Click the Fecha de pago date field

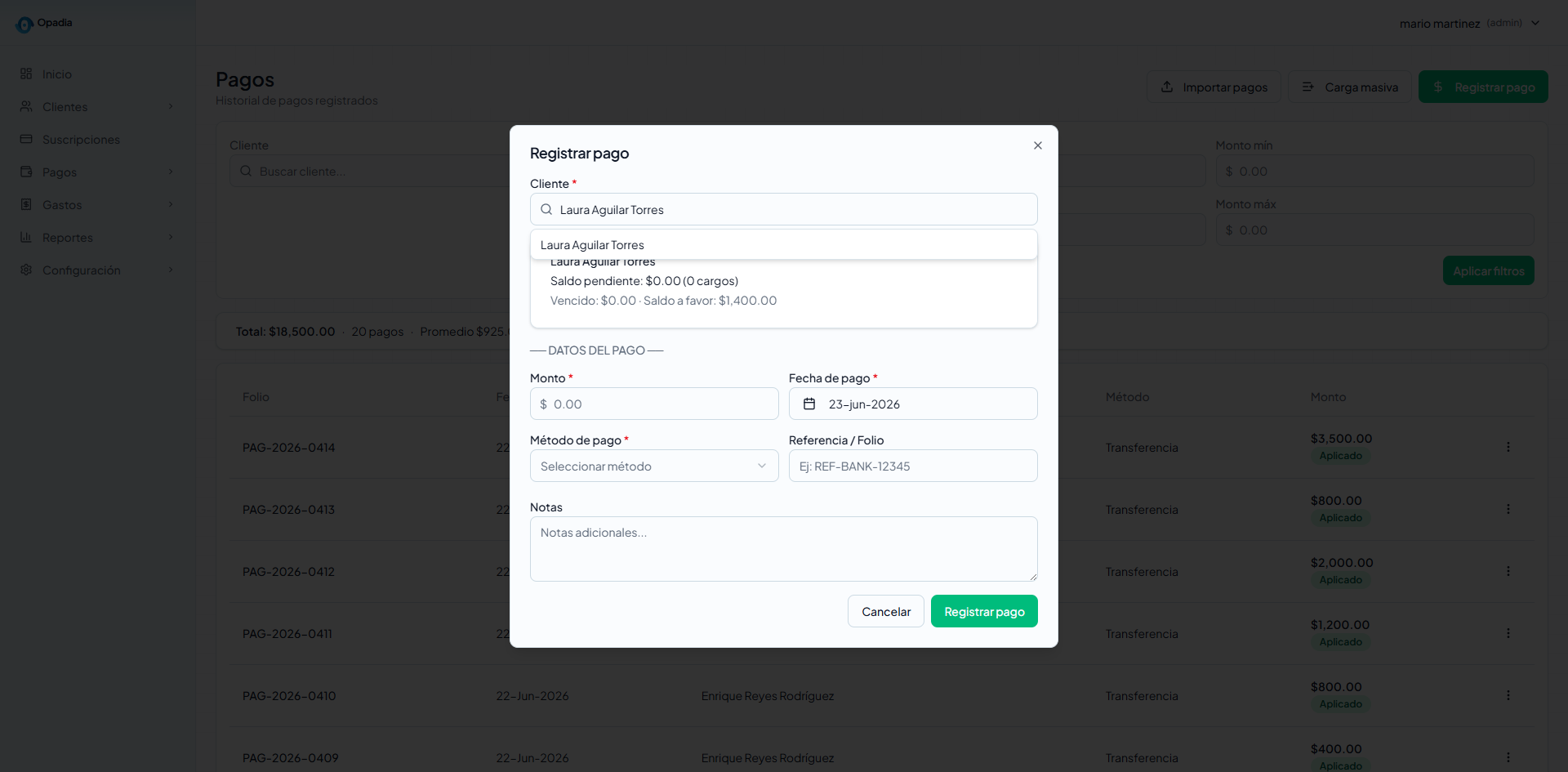pyautogui.click(x=913, y=404)
